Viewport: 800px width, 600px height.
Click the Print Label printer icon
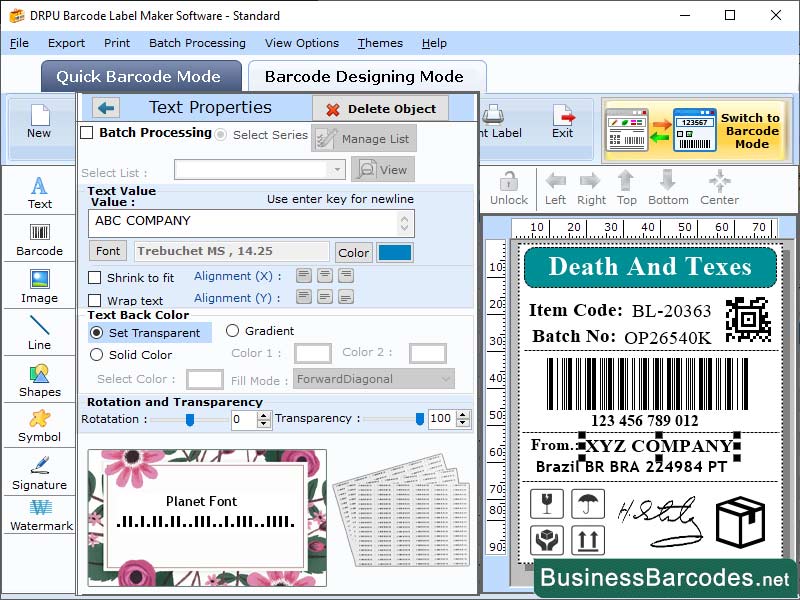tap(493, 114)
